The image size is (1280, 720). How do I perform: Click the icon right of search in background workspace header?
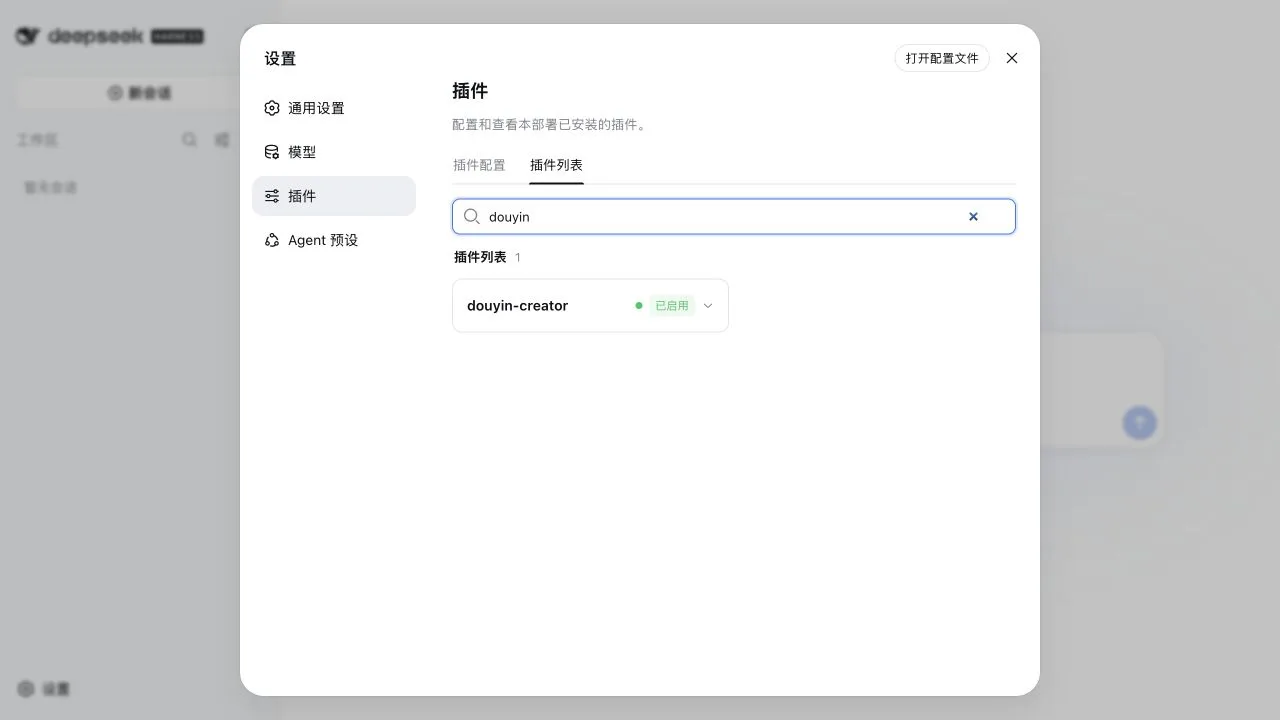point(222,140)
